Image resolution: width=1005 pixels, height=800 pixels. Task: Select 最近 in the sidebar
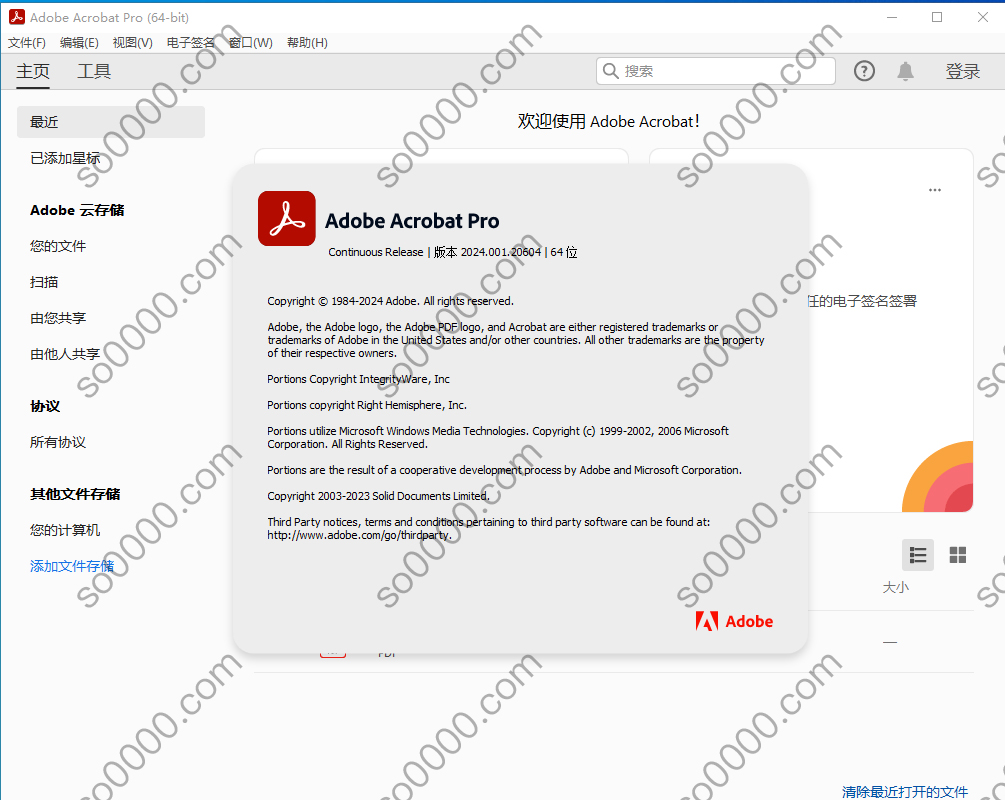pos(111,122)
